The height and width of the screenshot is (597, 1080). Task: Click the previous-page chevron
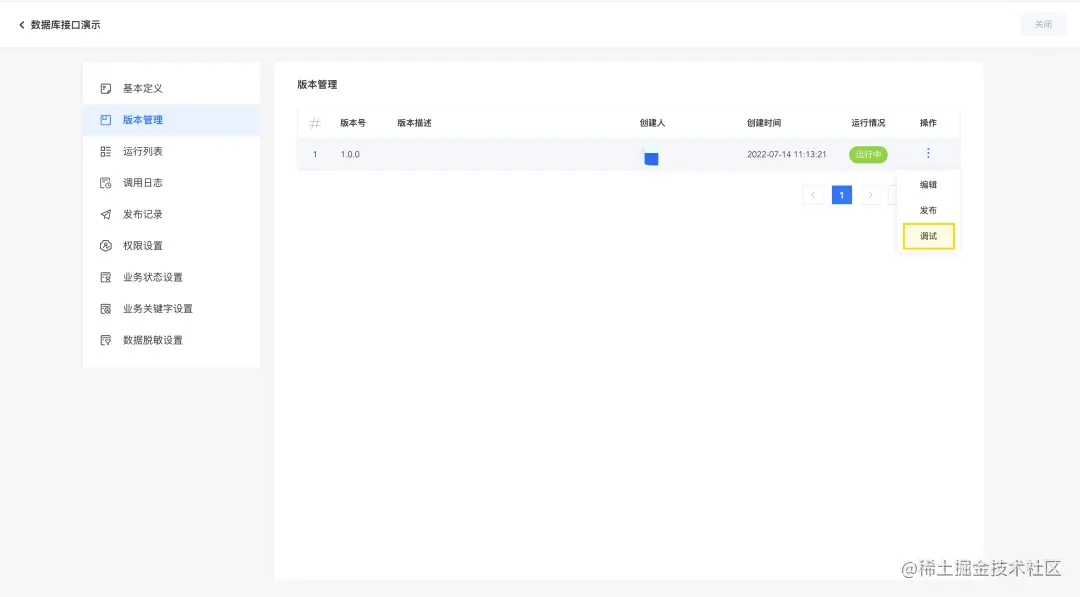click(x=813, y=194)
